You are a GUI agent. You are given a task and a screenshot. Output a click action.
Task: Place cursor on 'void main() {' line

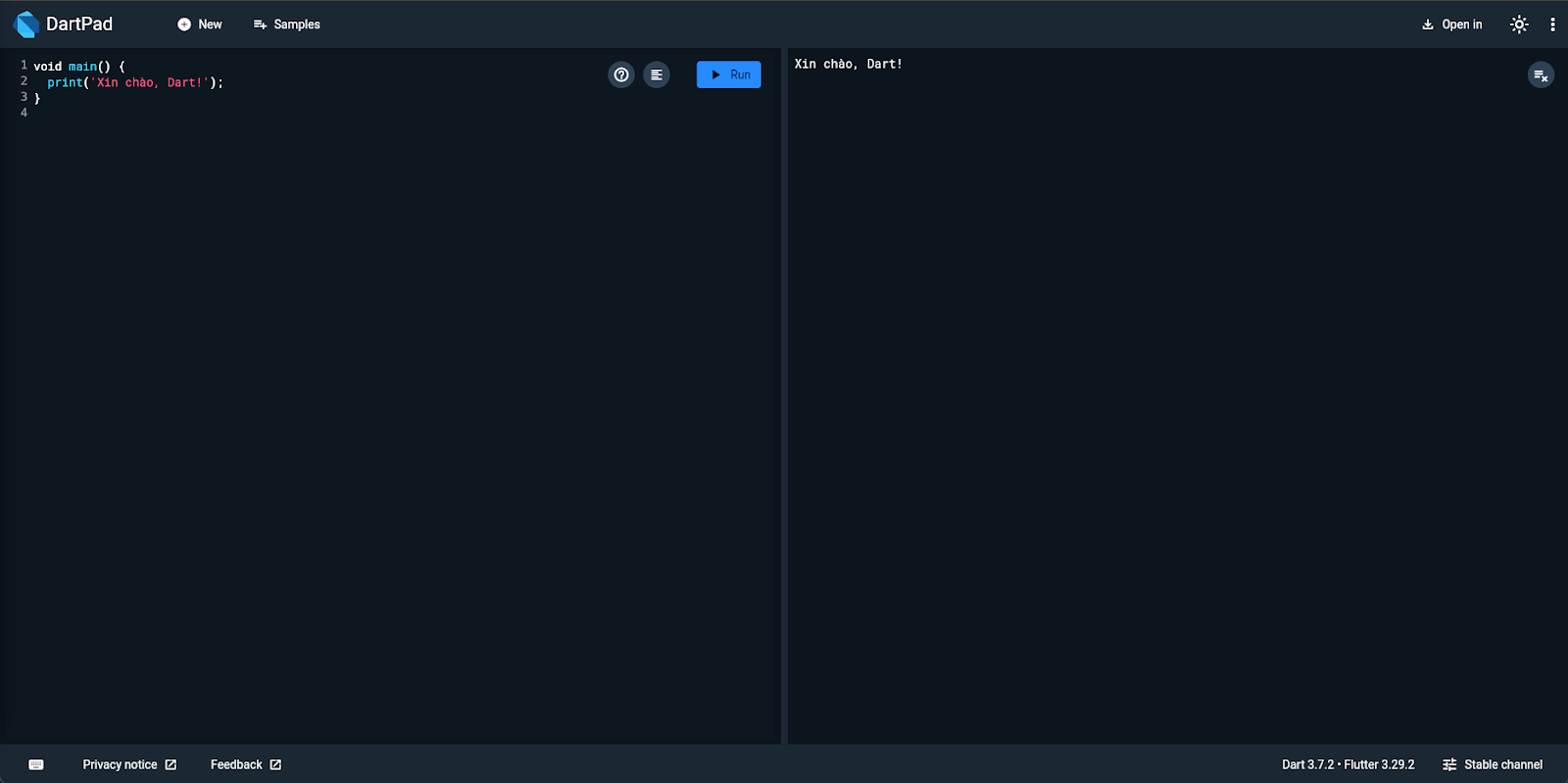79,67
